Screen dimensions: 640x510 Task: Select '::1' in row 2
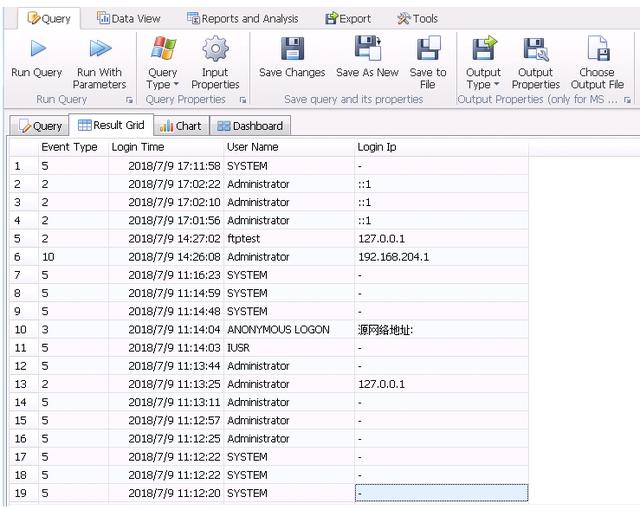pos(442,184)
